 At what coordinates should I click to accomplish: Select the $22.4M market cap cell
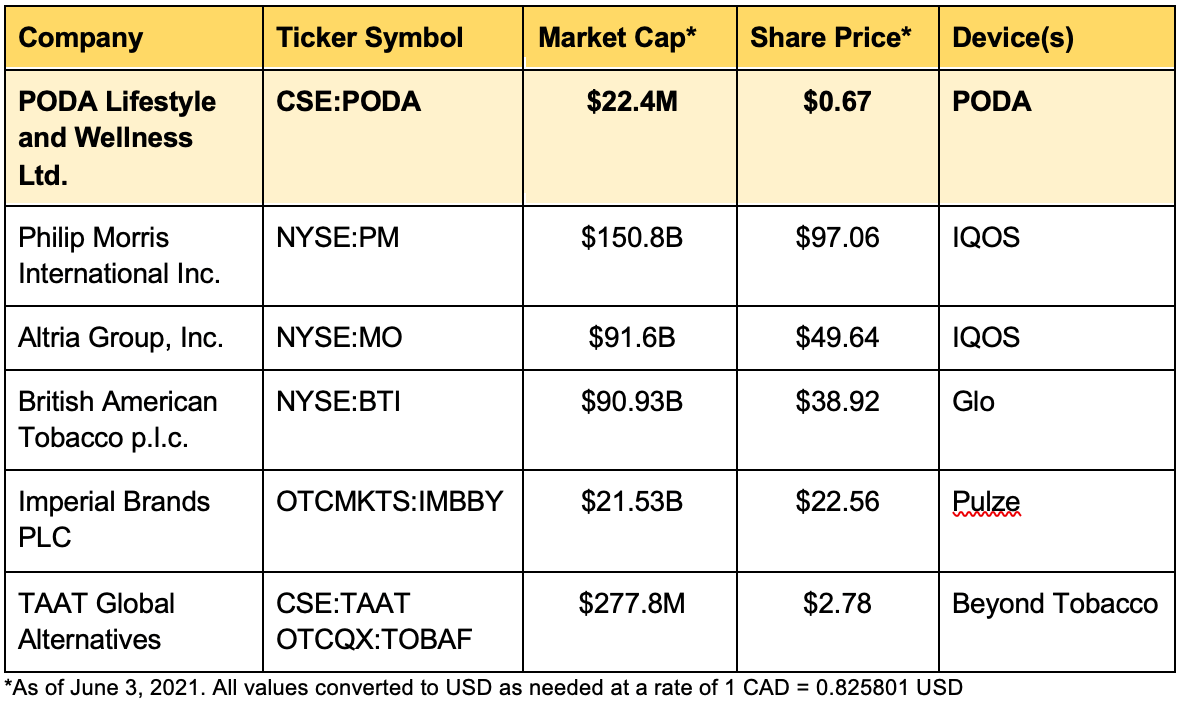point(629,138)
